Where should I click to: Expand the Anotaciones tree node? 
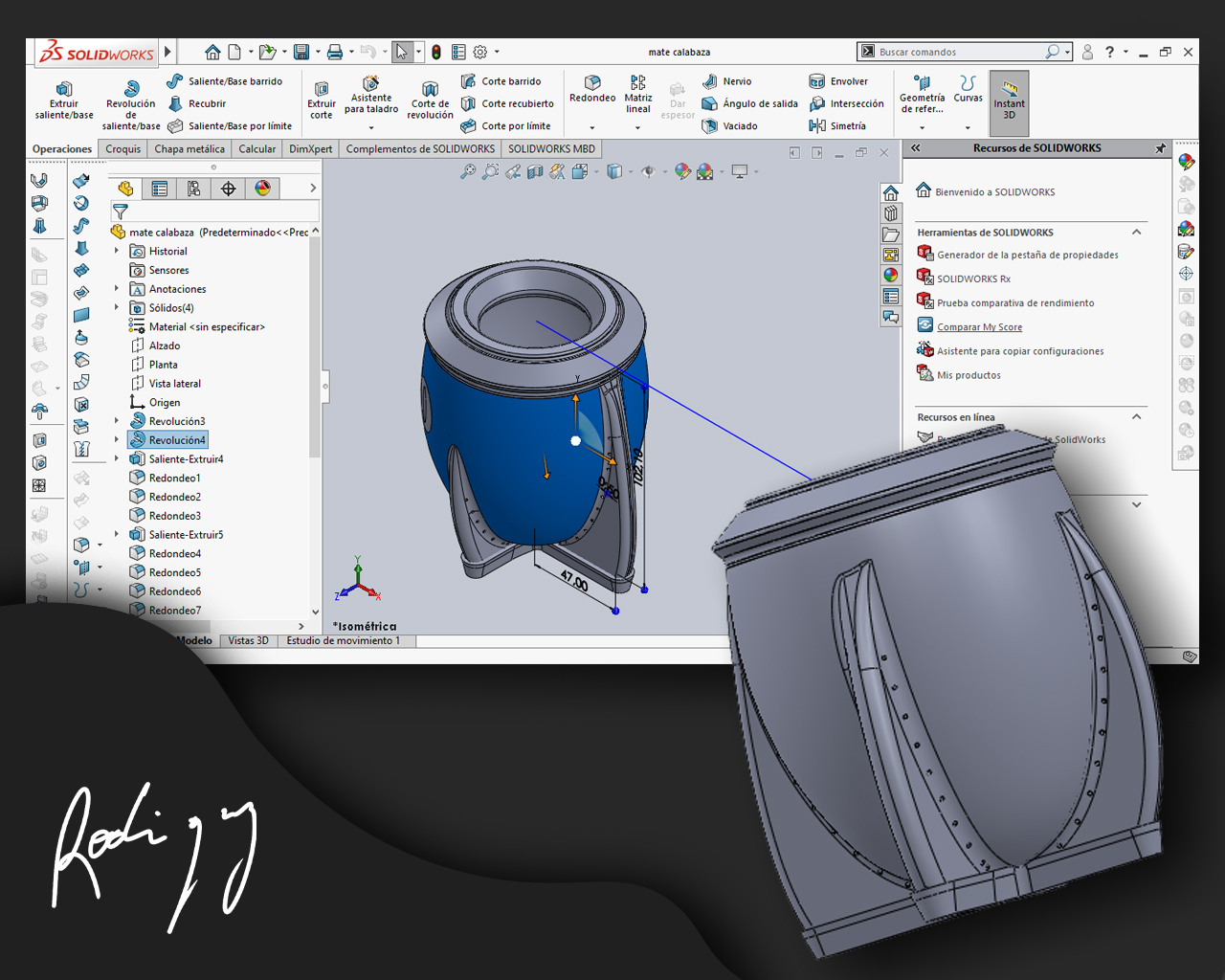pos(118,289)
